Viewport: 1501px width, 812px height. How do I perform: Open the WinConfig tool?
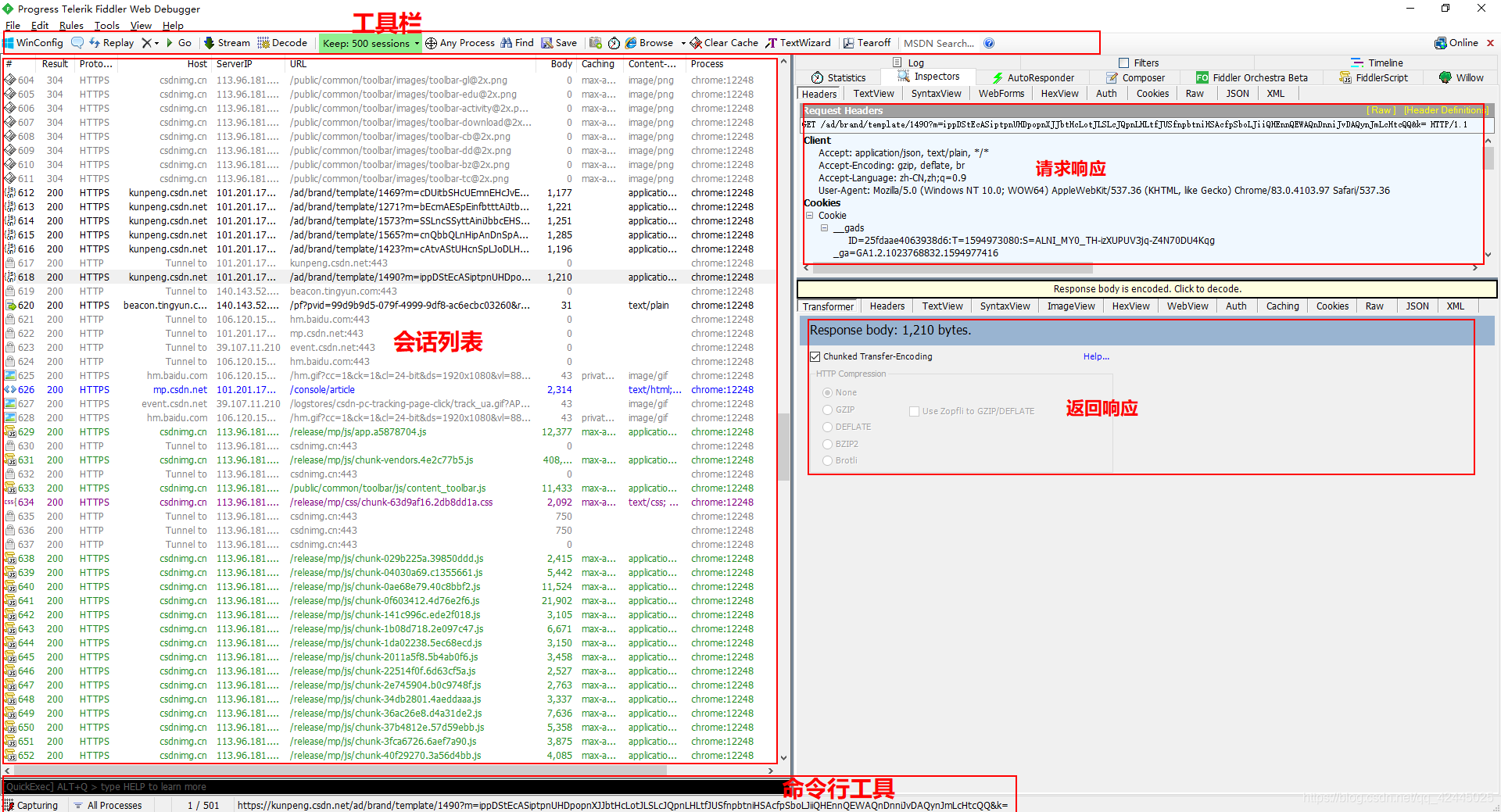coord(34,43)
